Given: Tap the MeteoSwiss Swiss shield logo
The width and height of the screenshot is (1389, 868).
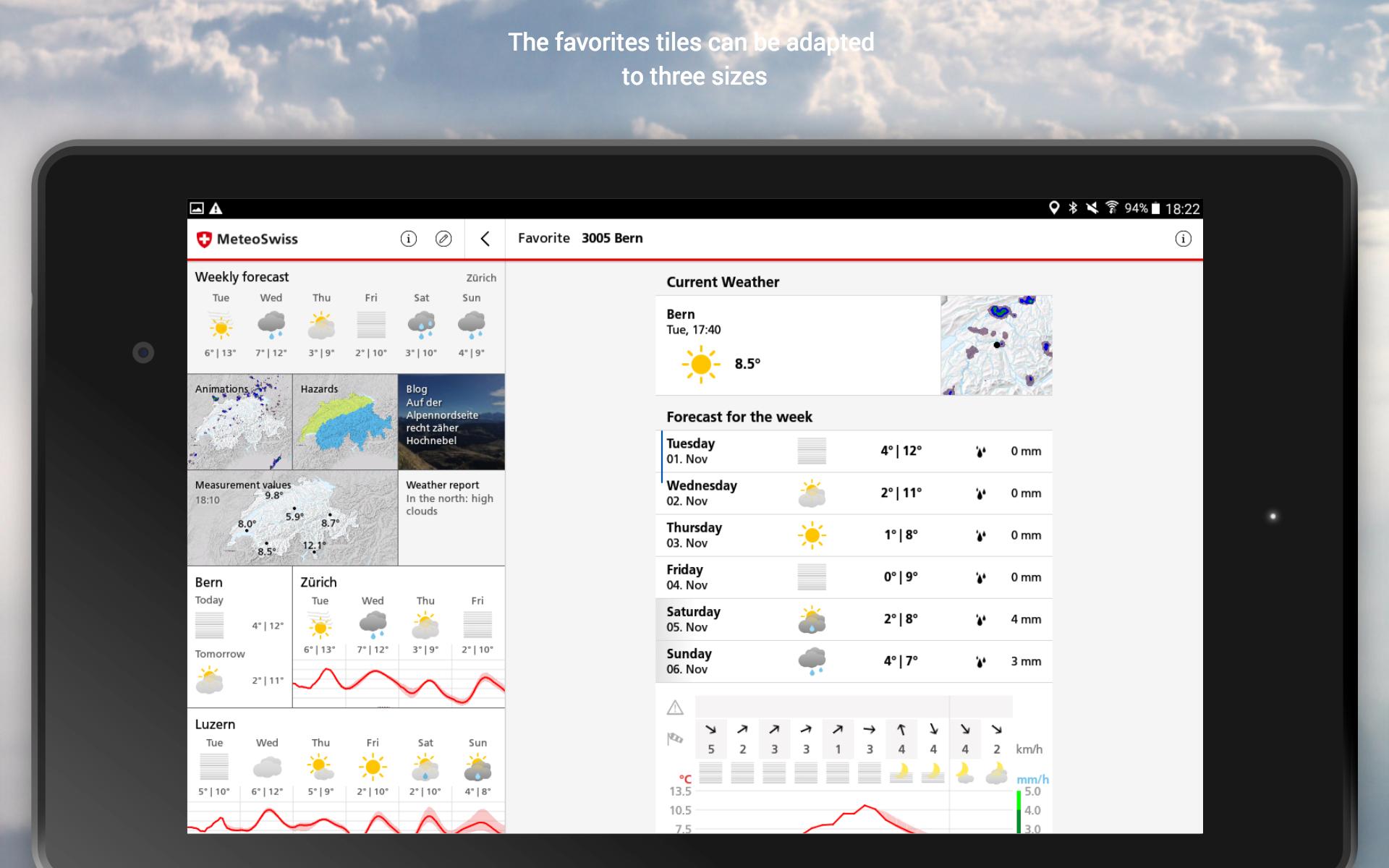Looking at the screenshot, I should click(204, 239).
